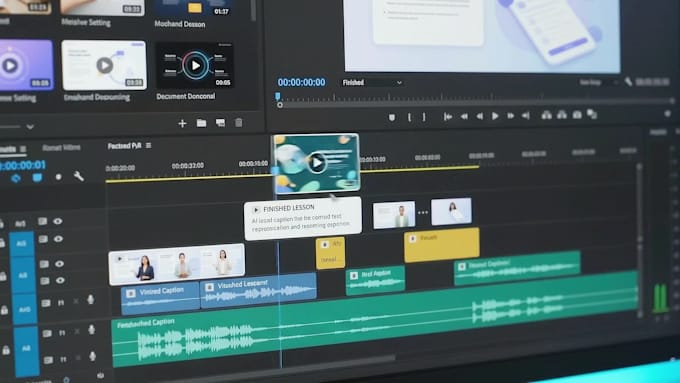This screenshot has height=383, width=680.
Task: Jump to the In point
Action: tap(448, 116)
